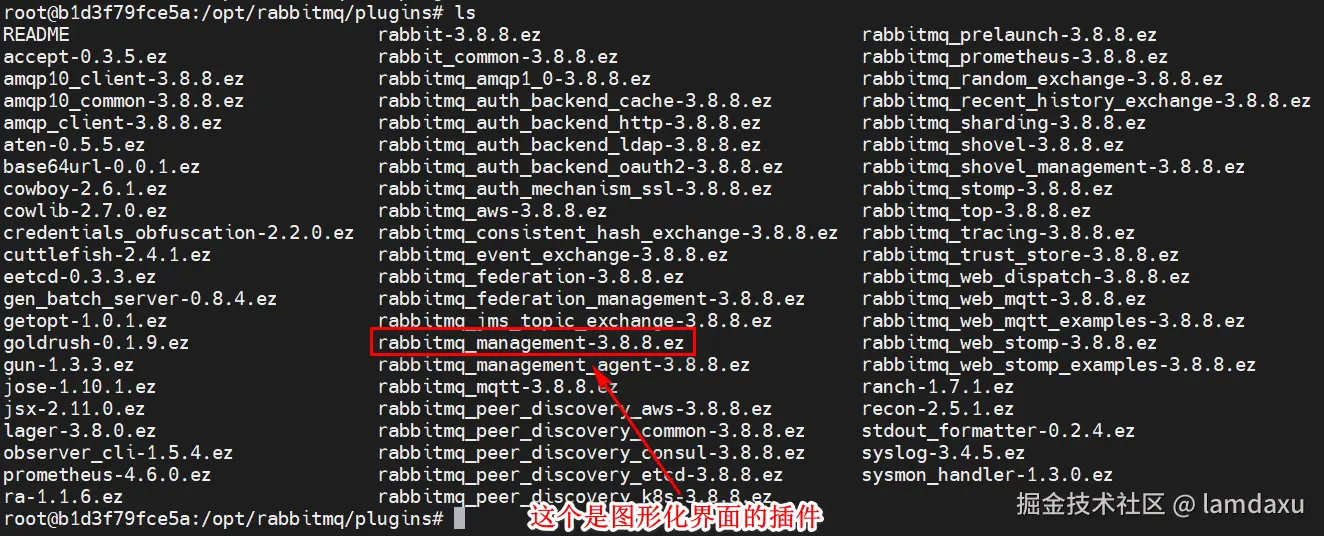Viewport: 1324px width, 536px height.
Task: Select the stdout_formatter-0.2.4.ez entry
Action: pos(998,431)
